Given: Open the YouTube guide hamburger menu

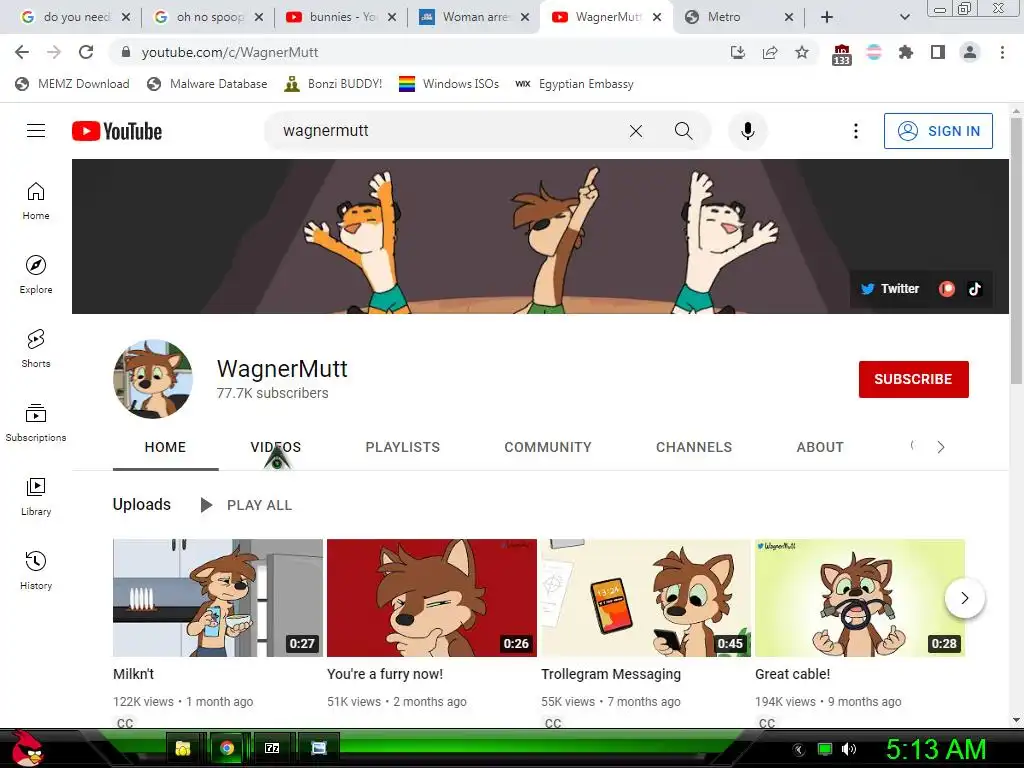Looking at the screenshot, I should 36,131.
